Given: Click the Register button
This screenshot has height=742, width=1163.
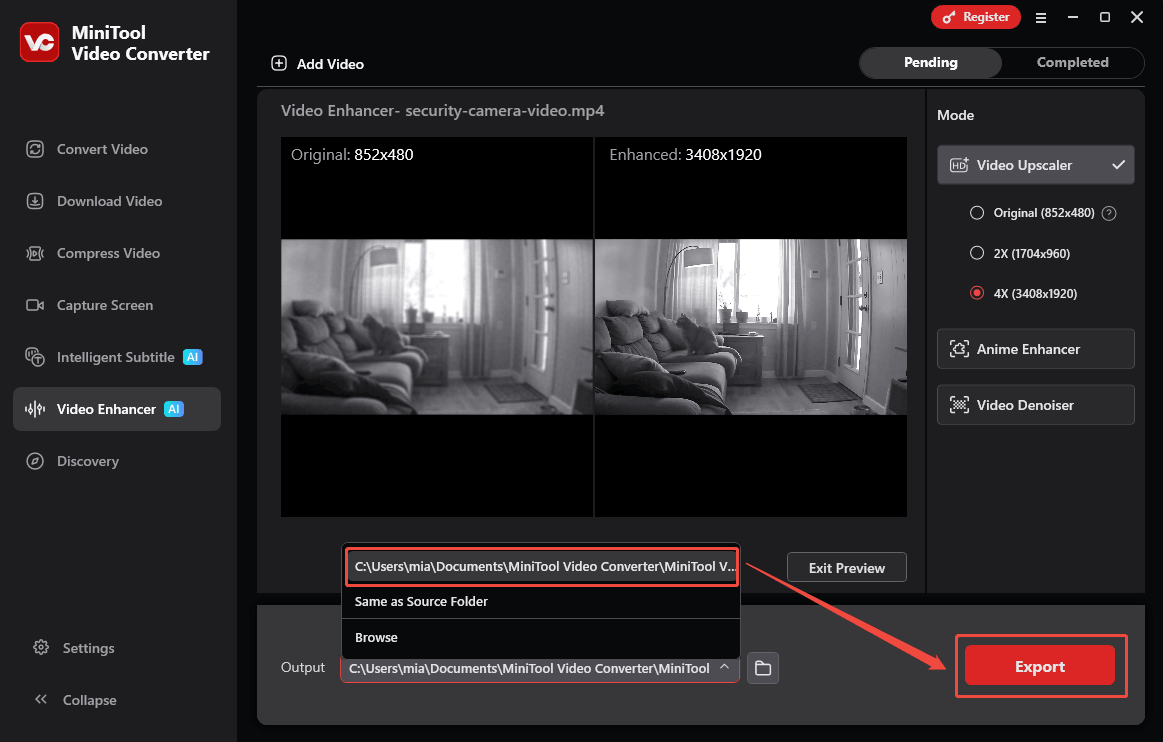Looking at the screenshot, I should pyautogui.click(x=975, y=17).
